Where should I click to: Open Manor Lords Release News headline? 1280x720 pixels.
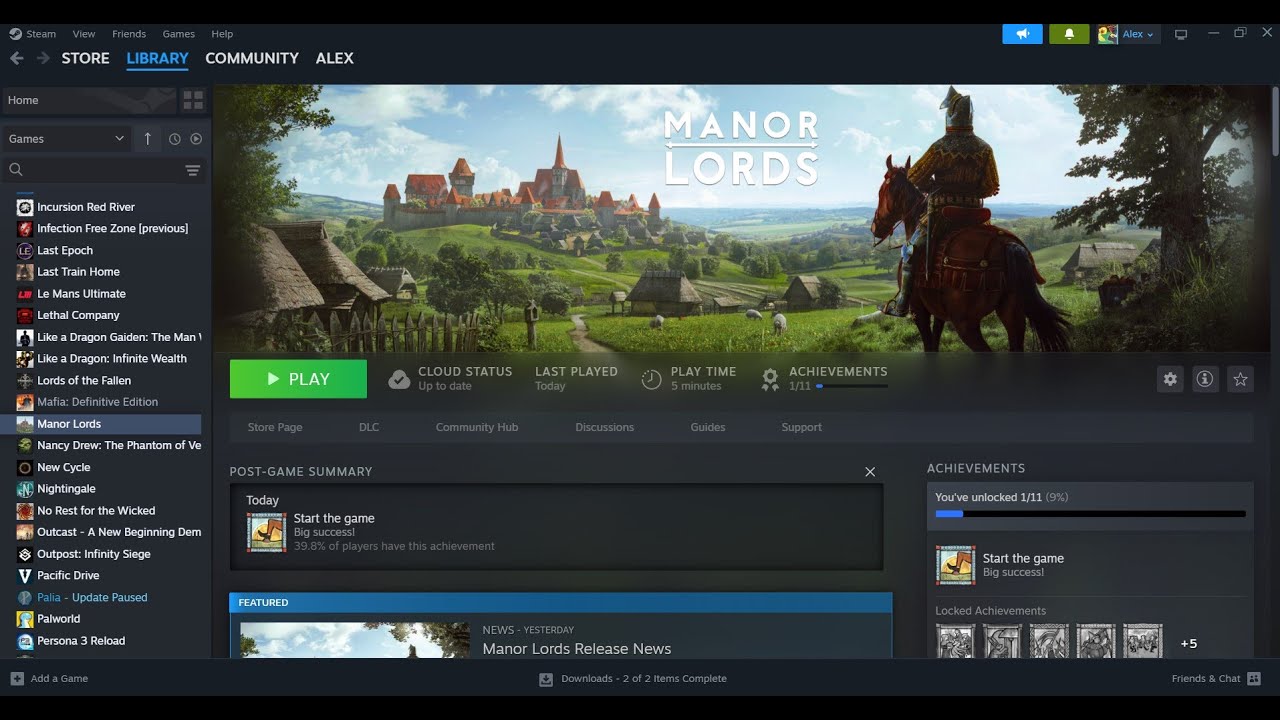pos(577,649)
